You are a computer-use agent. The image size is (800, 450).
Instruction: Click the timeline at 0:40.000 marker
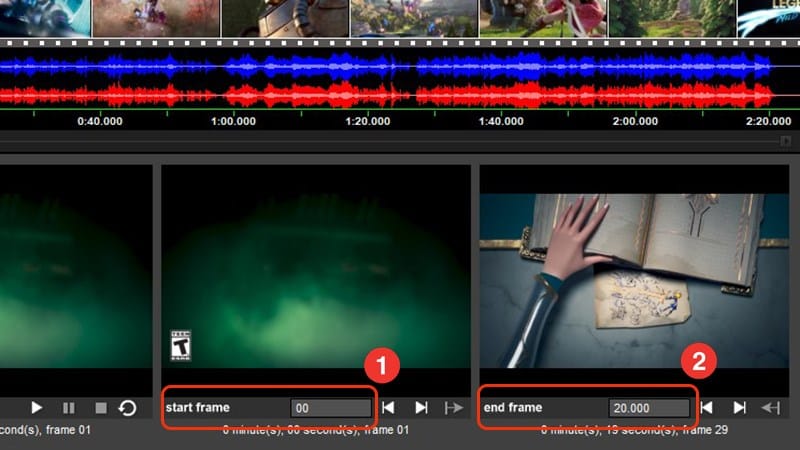click(x=100, y=121)
